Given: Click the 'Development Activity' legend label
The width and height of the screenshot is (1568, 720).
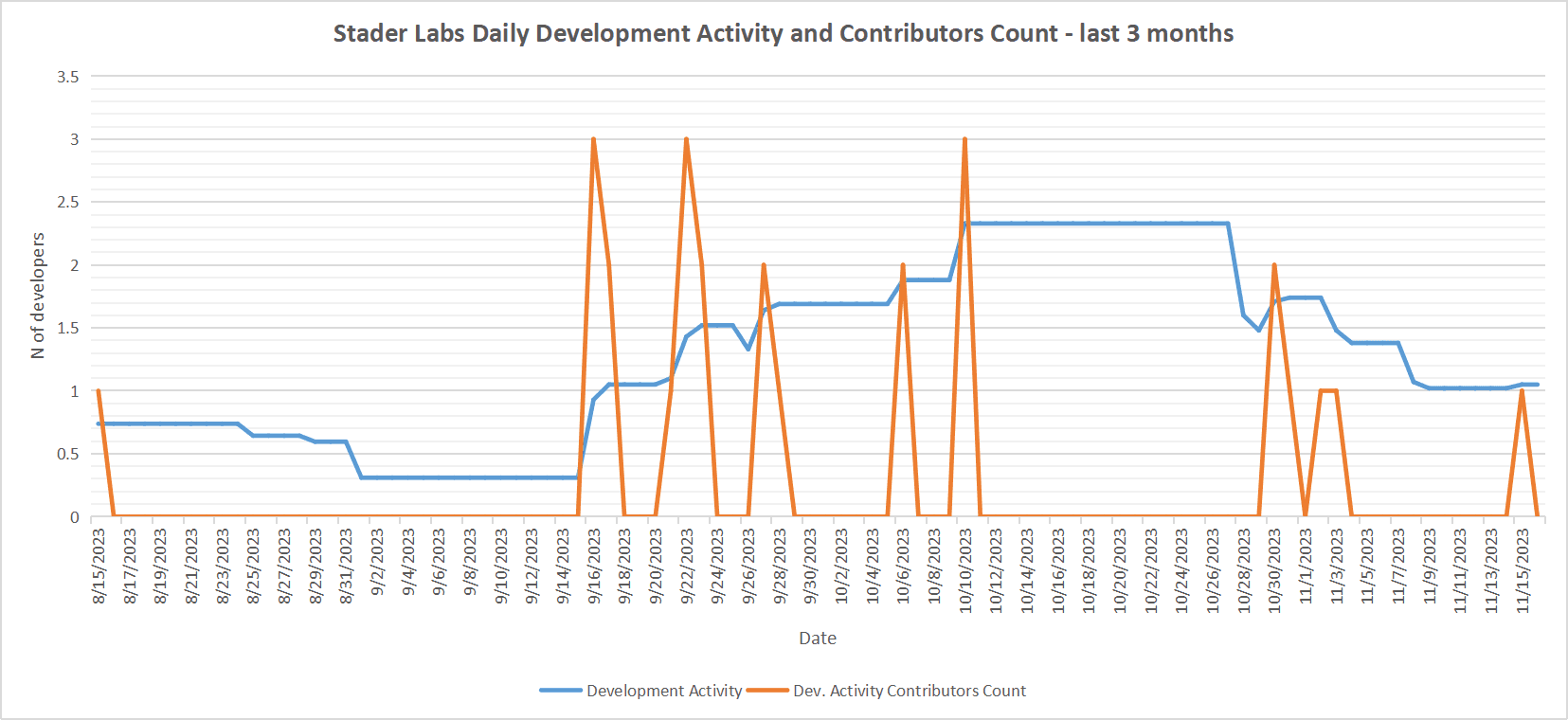Looking at the screenshot, I should coord(663,691).
